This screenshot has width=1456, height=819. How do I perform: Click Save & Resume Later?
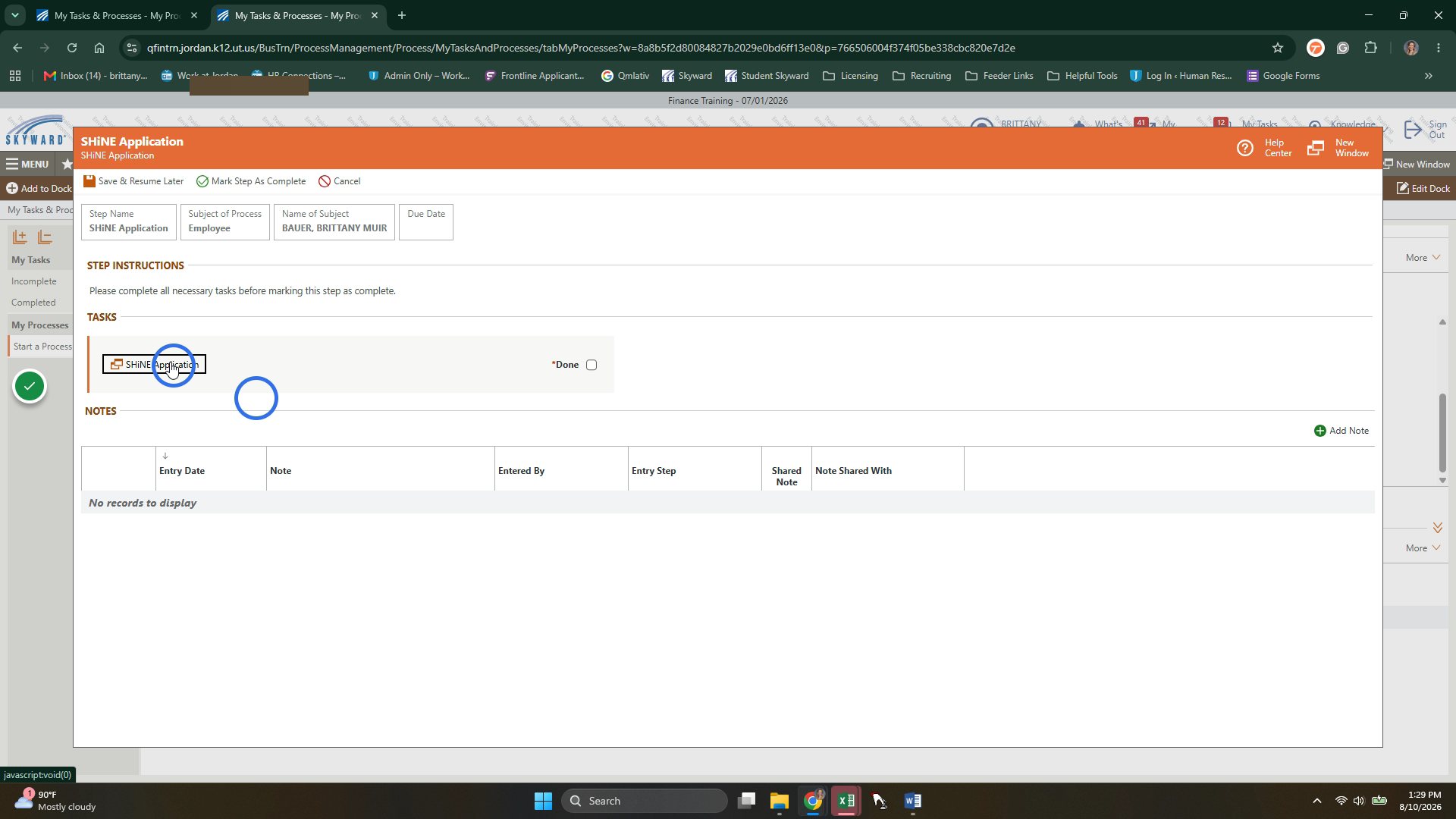pyautogui.click(x=133, y=181)
